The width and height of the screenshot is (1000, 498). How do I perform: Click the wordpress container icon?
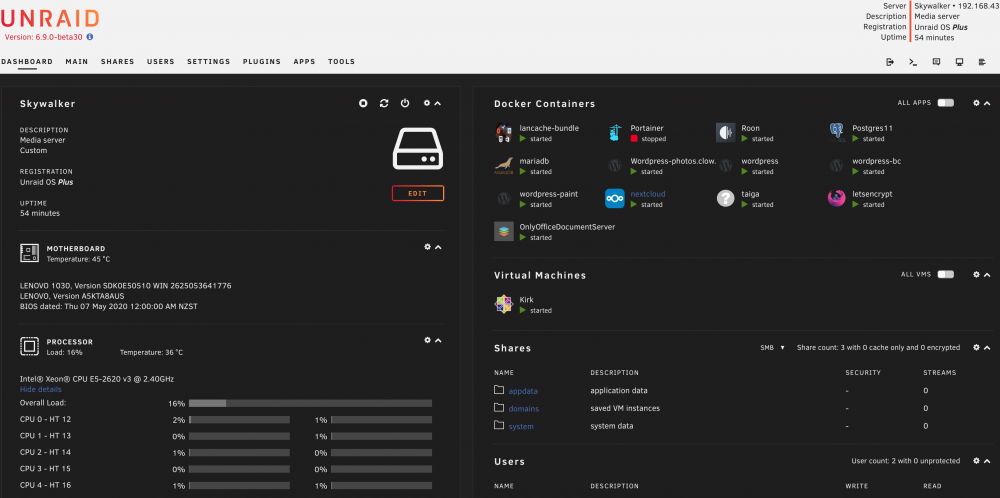tap(726, 166)
